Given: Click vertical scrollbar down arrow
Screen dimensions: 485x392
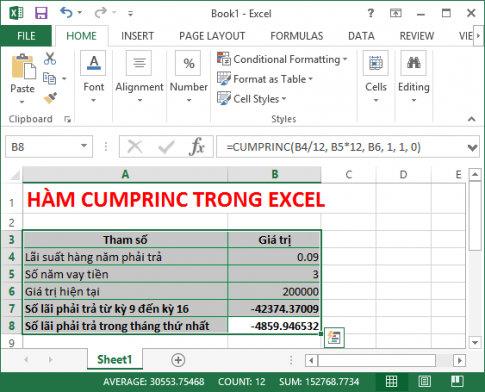Looking at the screenshot, I should point(475,342).
